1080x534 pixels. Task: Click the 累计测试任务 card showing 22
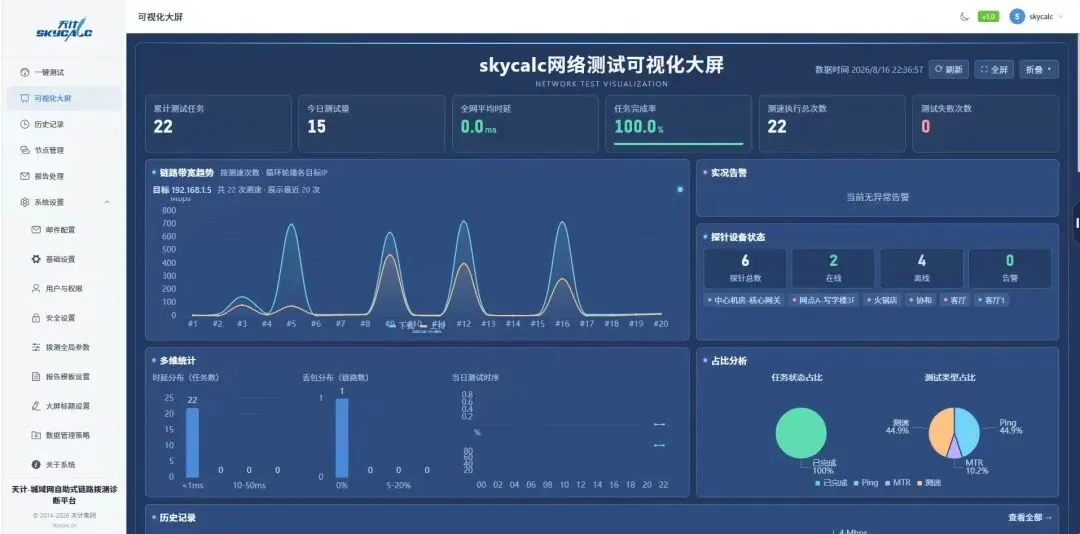(x=218, y=123)
